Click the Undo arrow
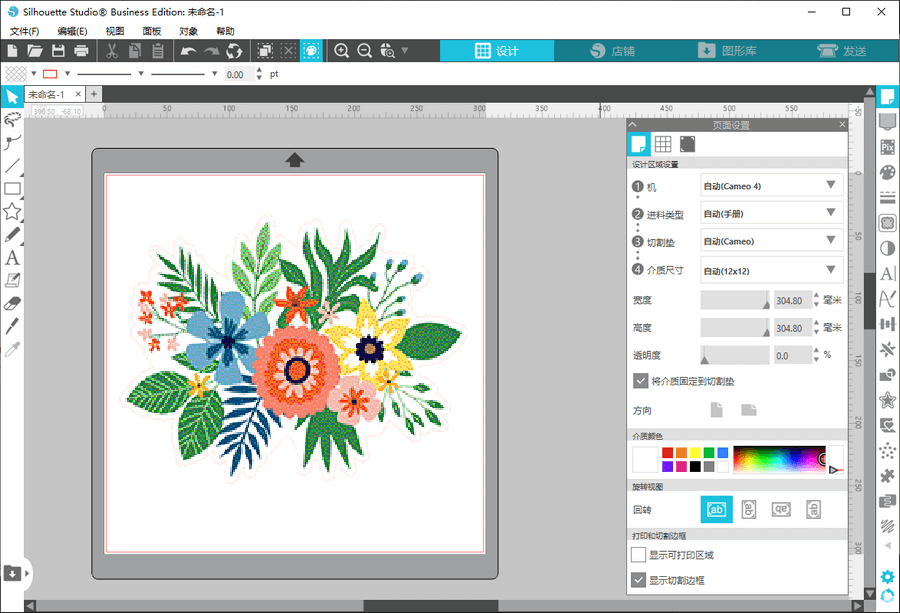The image size is (900, 613). [x=188, y=51]
